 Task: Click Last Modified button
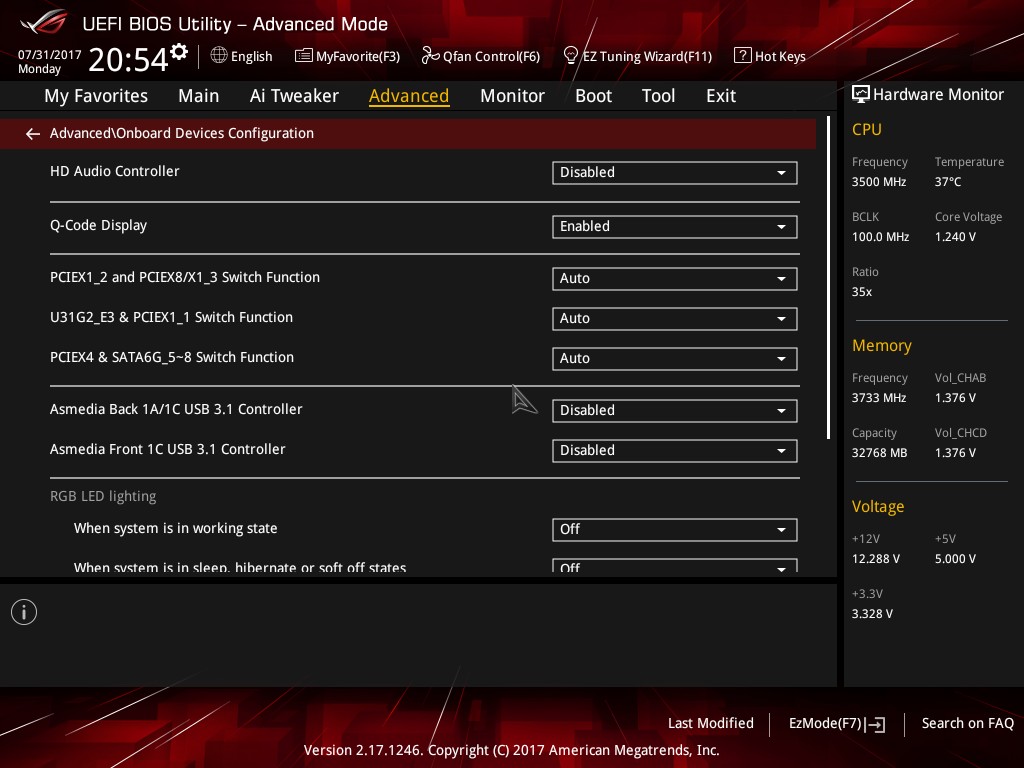(x=711, y=724)
